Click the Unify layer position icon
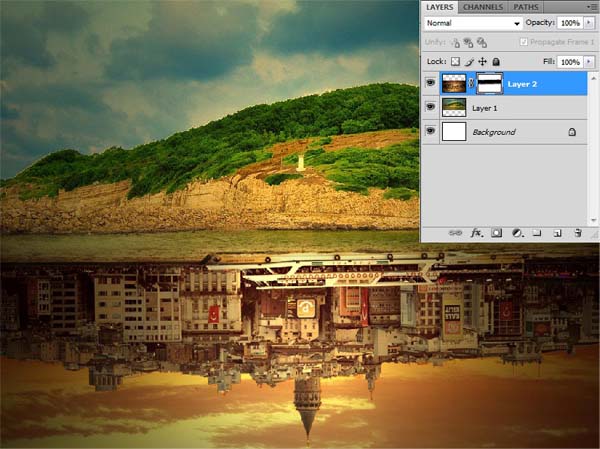The width and height of the screenshot is (600, 449). [455, 42]
